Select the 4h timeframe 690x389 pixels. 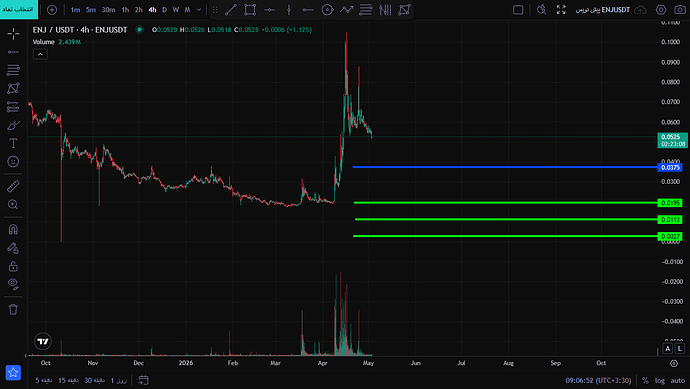click(152, 10)
